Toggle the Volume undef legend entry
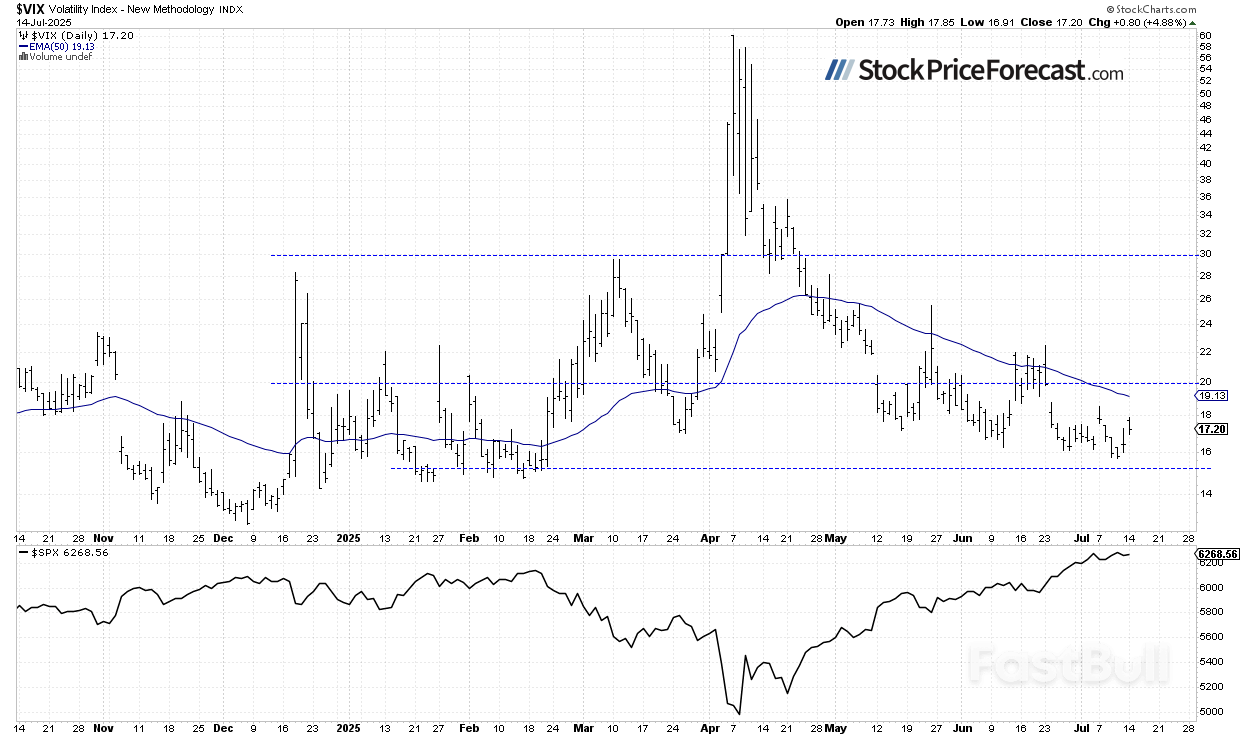This screenshot has height=737, width=1240. coord(60,56)
